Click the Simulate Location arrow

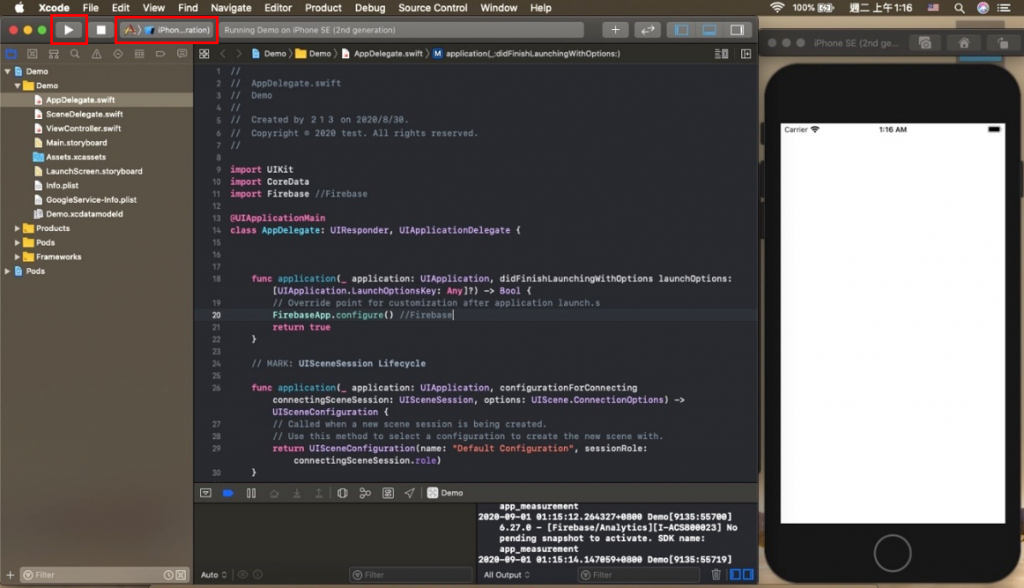(x=409, y=493)
